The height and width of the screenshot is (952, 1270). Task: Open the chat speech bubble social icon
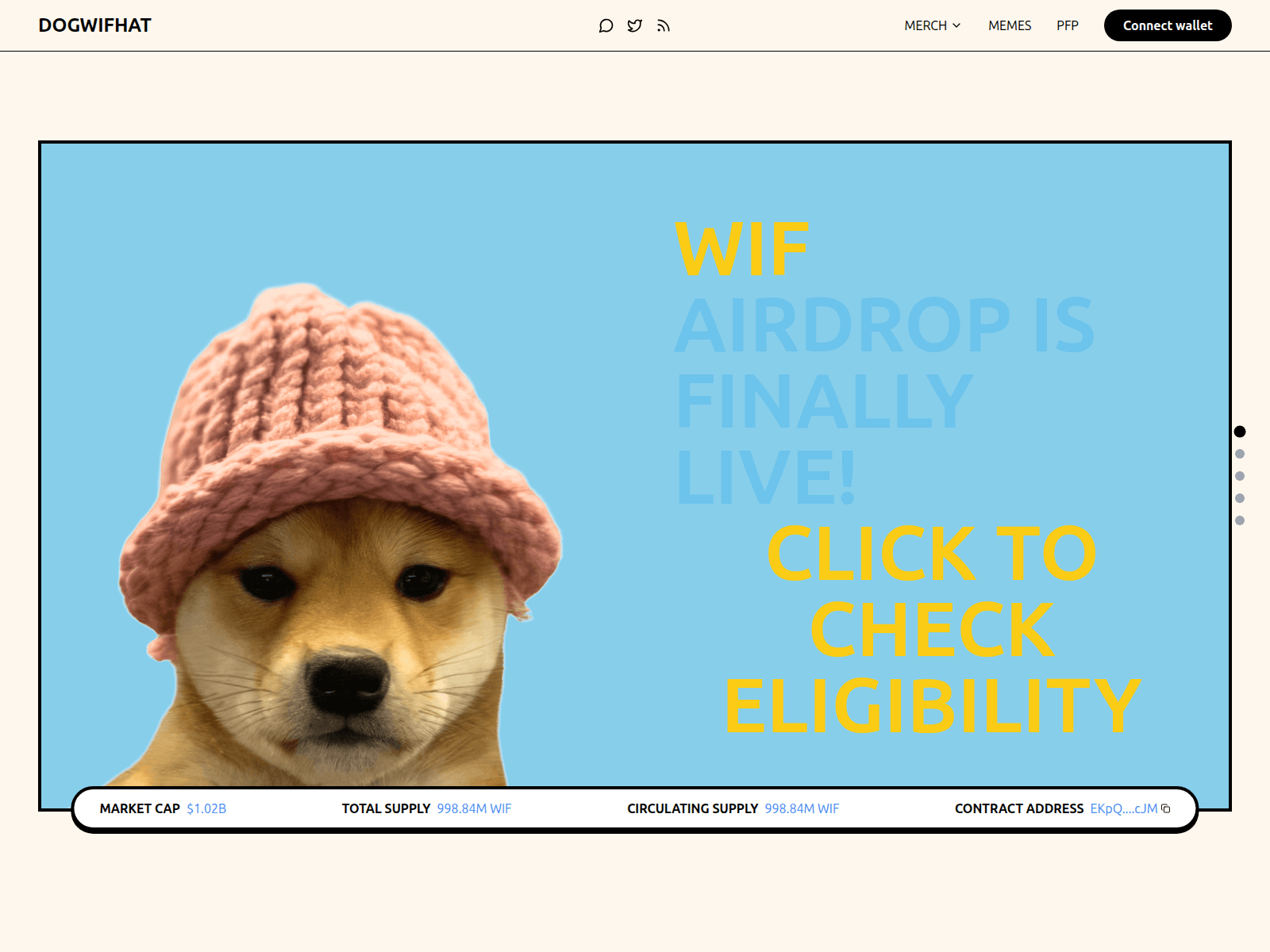point(606,25)
